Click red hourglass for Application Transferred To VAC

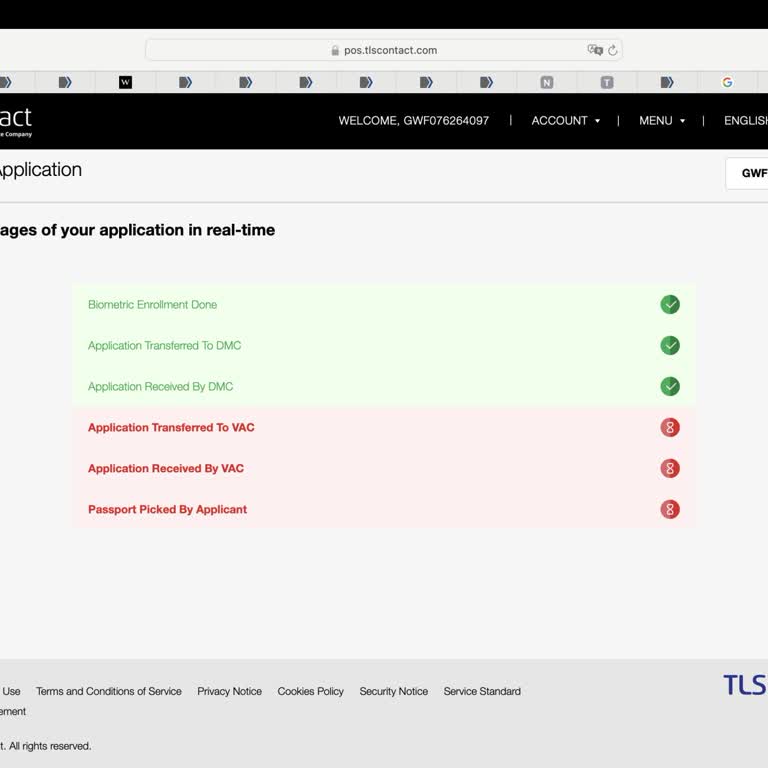pos(670,428)
